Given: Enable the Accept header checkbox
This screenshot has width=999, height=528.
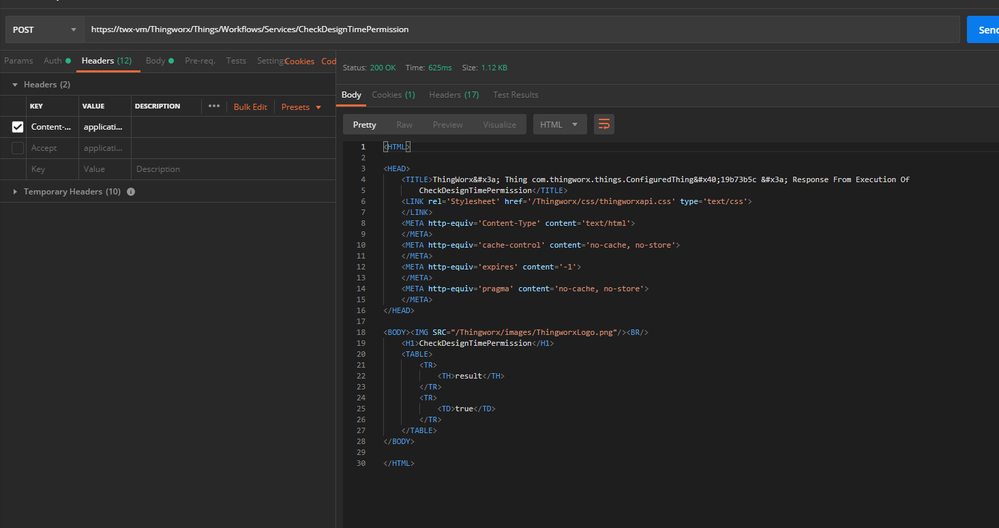Looking at the screenshot, I should pyautogui.click(x=18, y=148).
